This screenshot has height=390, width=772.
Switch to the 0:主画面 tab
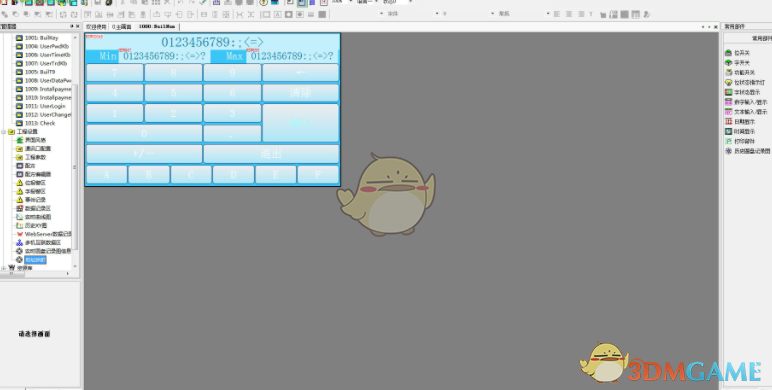(x=121, y=27)
